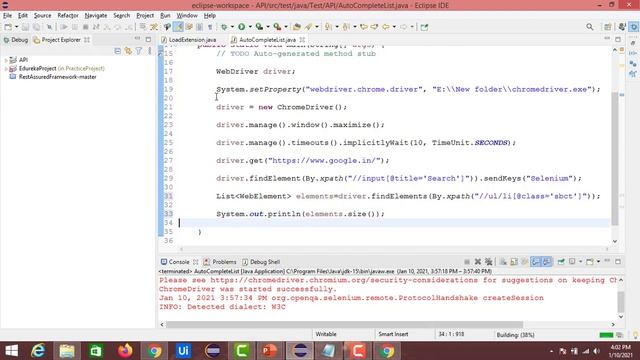
Task: Click Collapse All in Project Explorer
Action: click(118, 51)
